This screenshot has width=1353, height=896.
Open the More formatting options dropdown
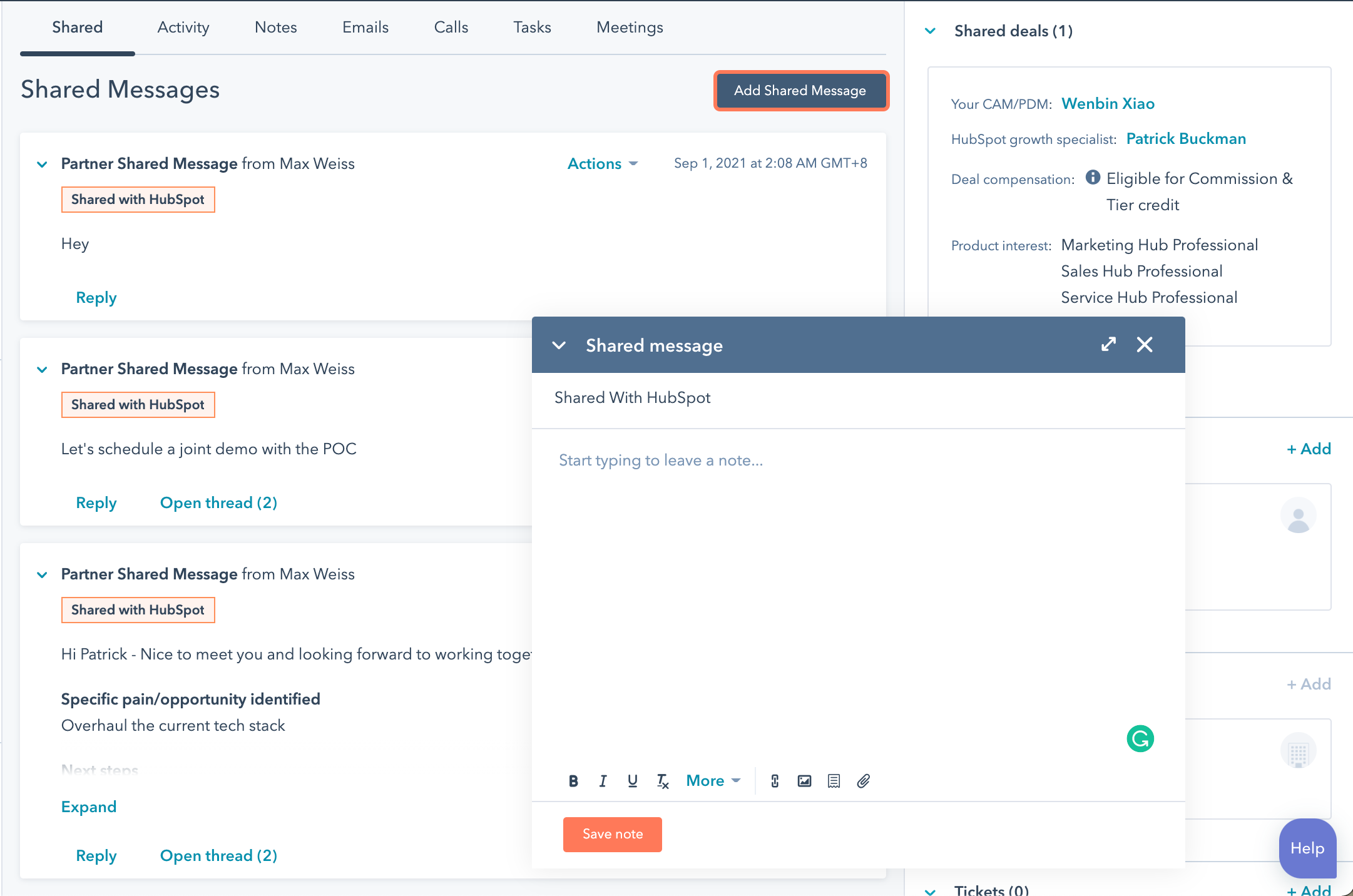tap(713, 781)
